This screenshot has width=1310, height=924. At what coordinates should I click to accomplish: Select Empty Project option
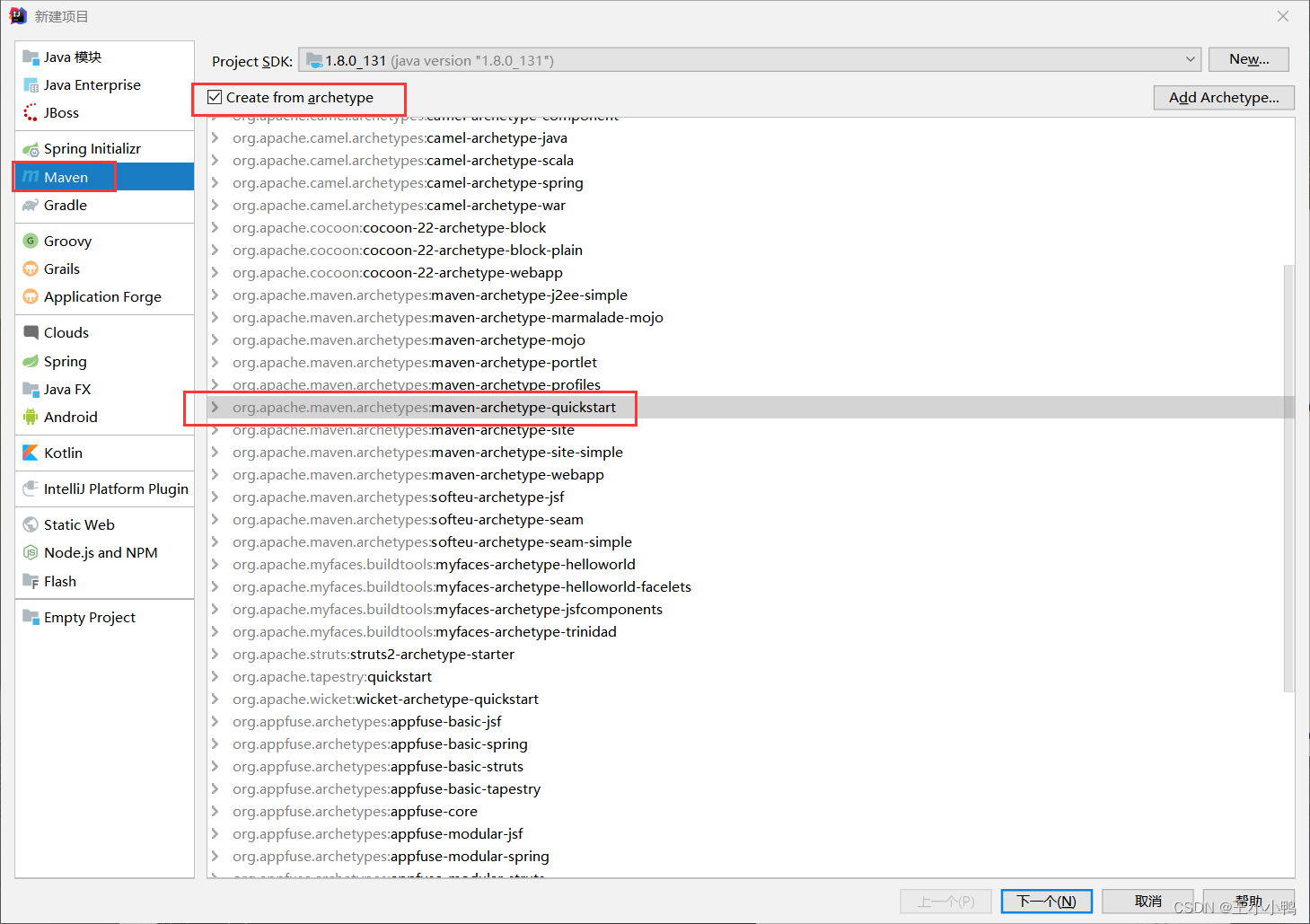[x=104, y=617]
